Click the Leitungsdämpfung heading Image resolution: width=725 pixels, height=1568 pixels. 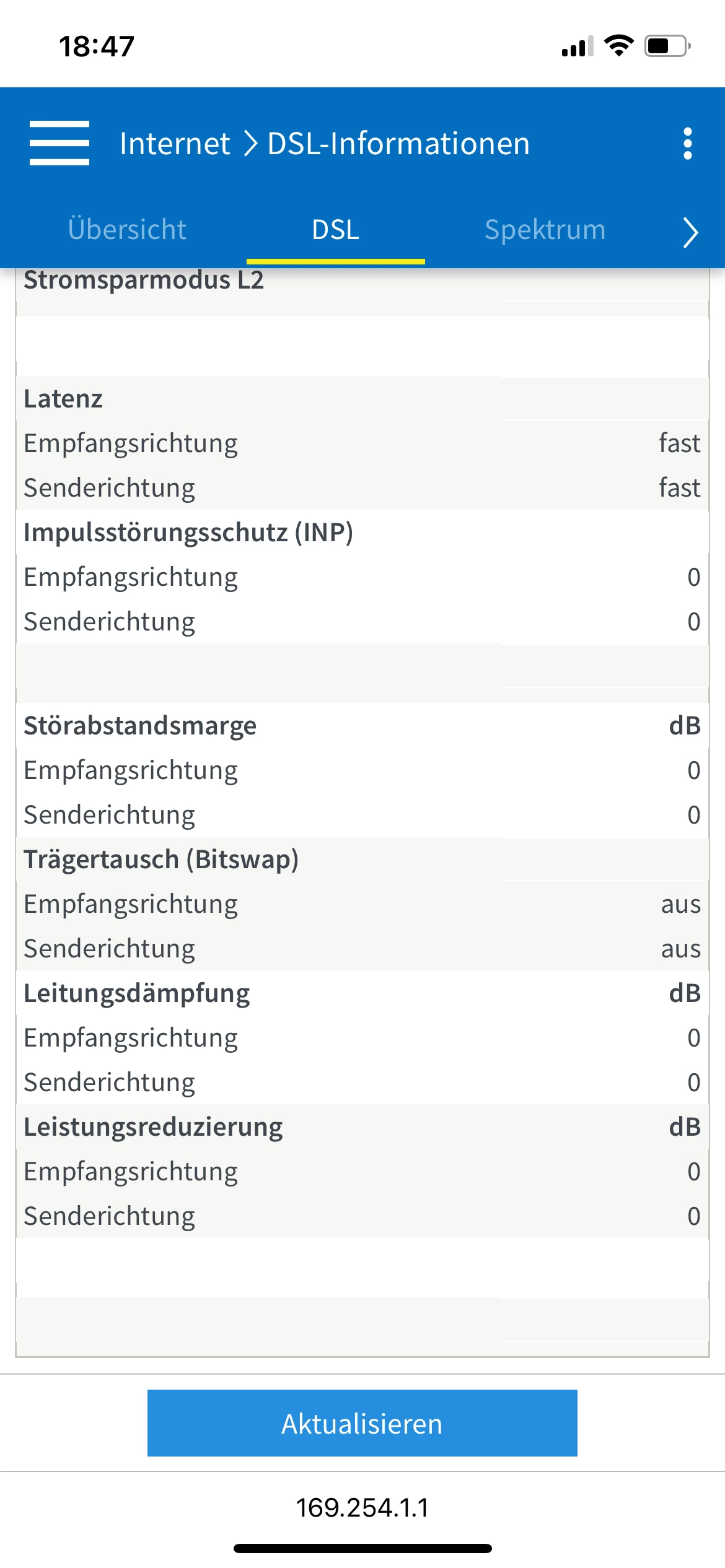click(137, 993)
